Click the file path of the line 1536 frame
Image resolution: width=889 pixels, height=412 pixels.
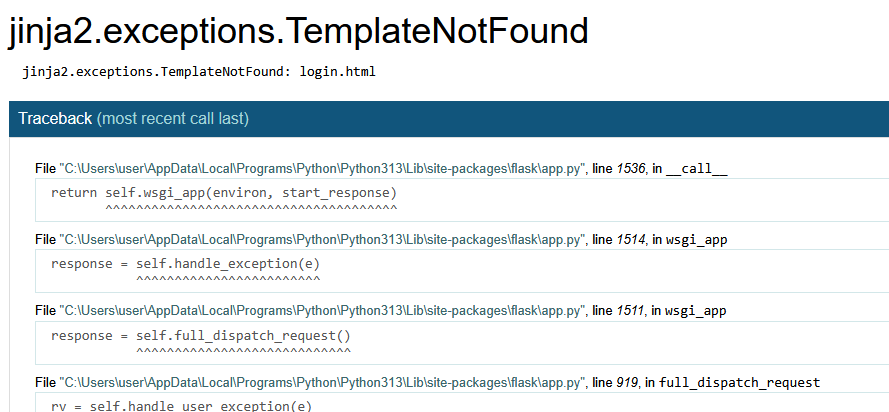pyautogui.click(x=322, y=169)
